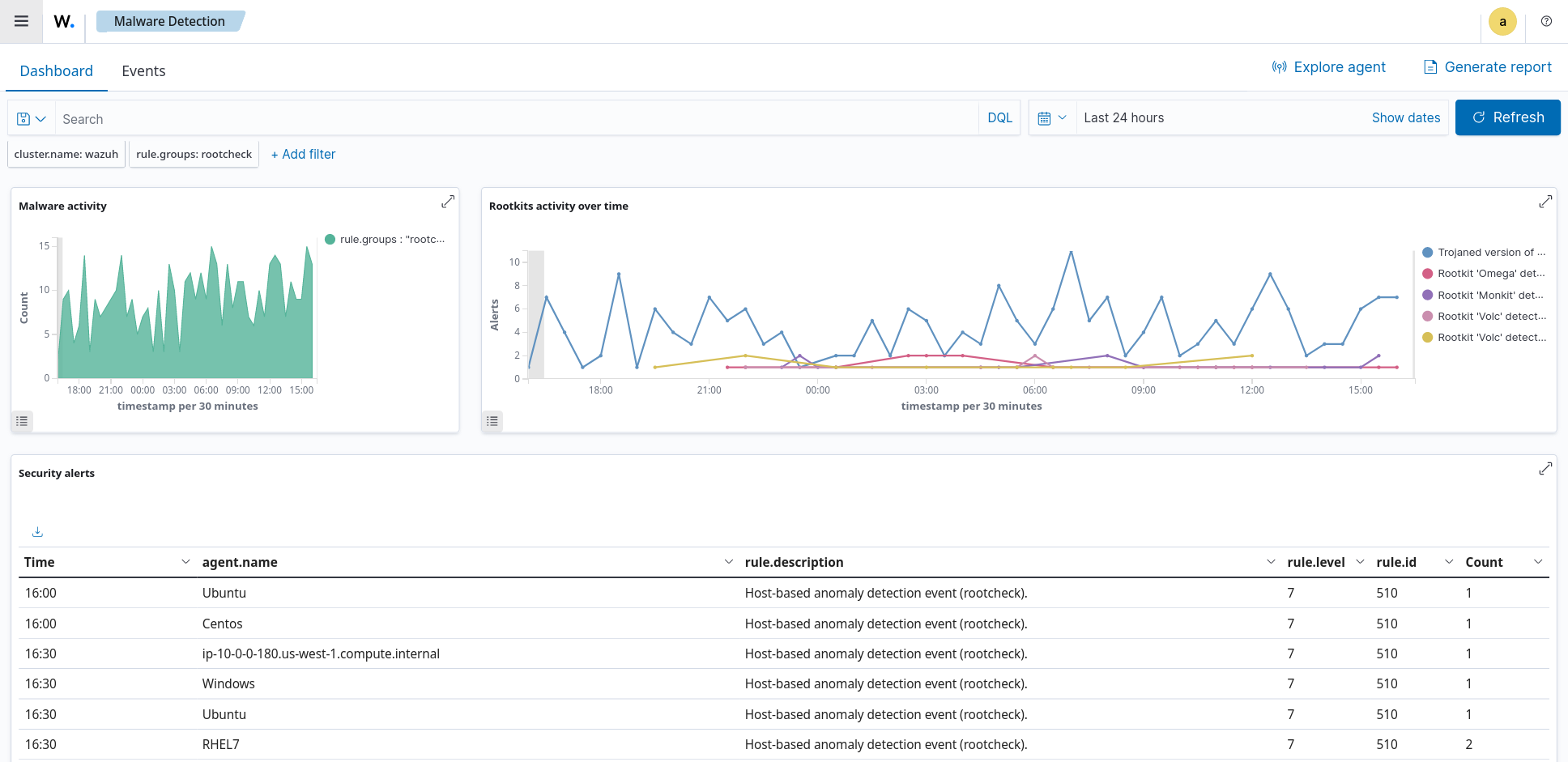Expand the Time column sort menu
This screenshot has height=762, width=1568.
pyautogui.click(x=185, y=562)
